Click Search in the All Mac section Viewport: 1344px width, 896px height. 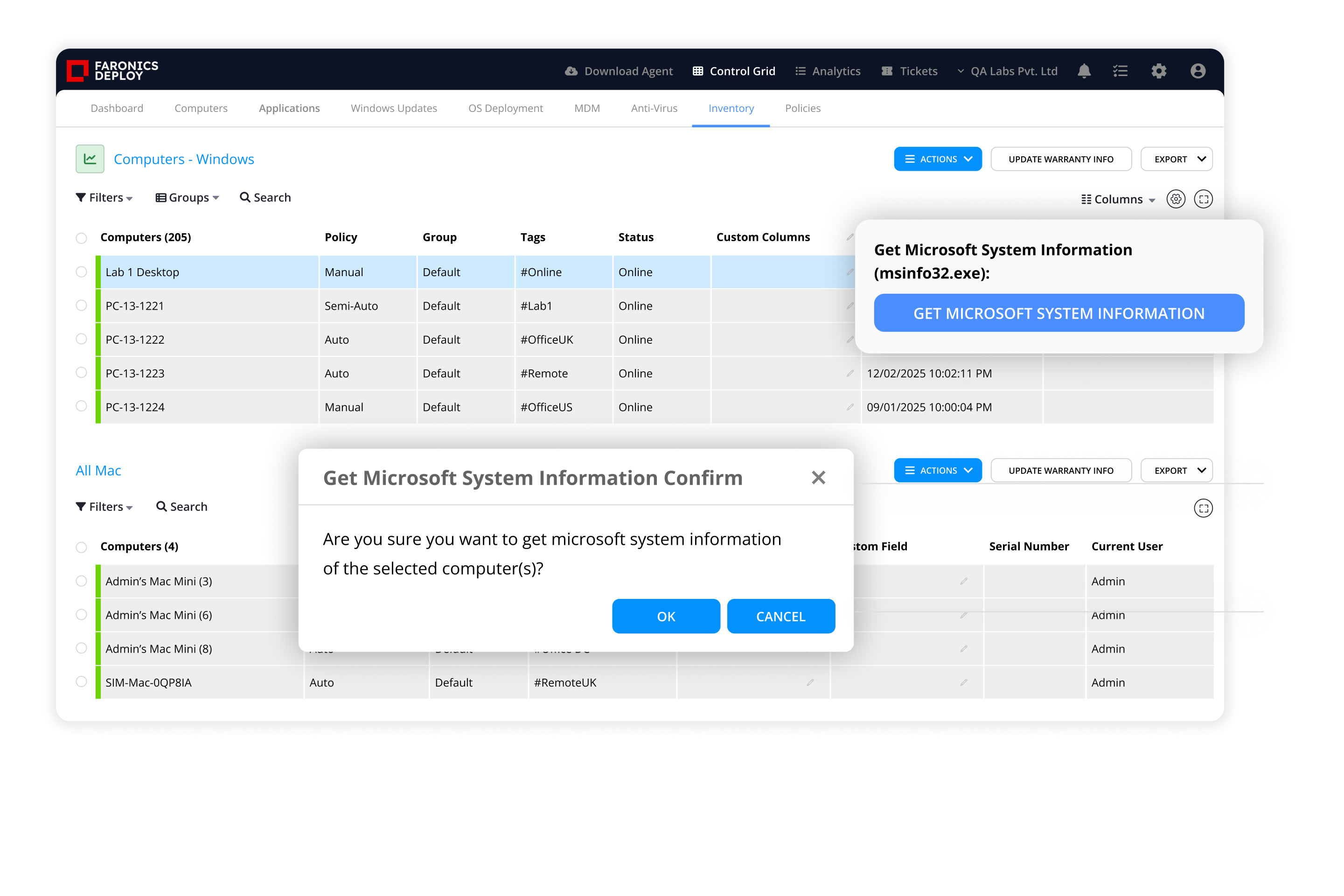pyautogui.click(x=182, y=507)
